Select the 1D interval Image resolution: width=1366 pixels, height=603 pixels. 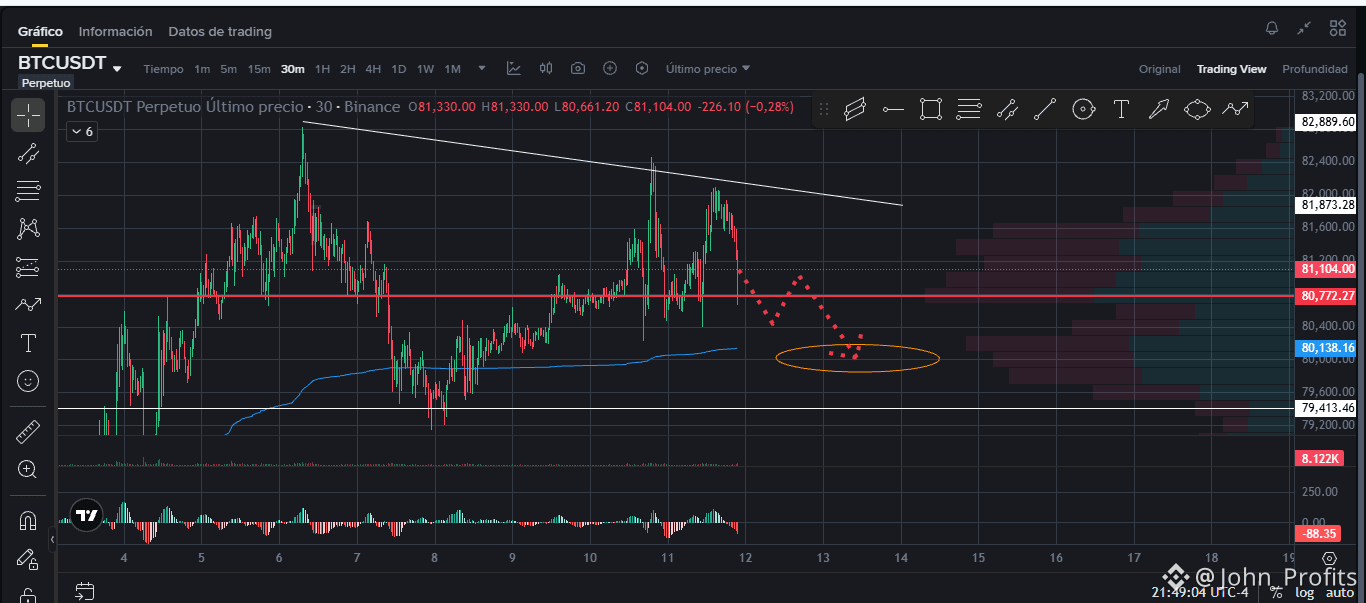[399, 69]
